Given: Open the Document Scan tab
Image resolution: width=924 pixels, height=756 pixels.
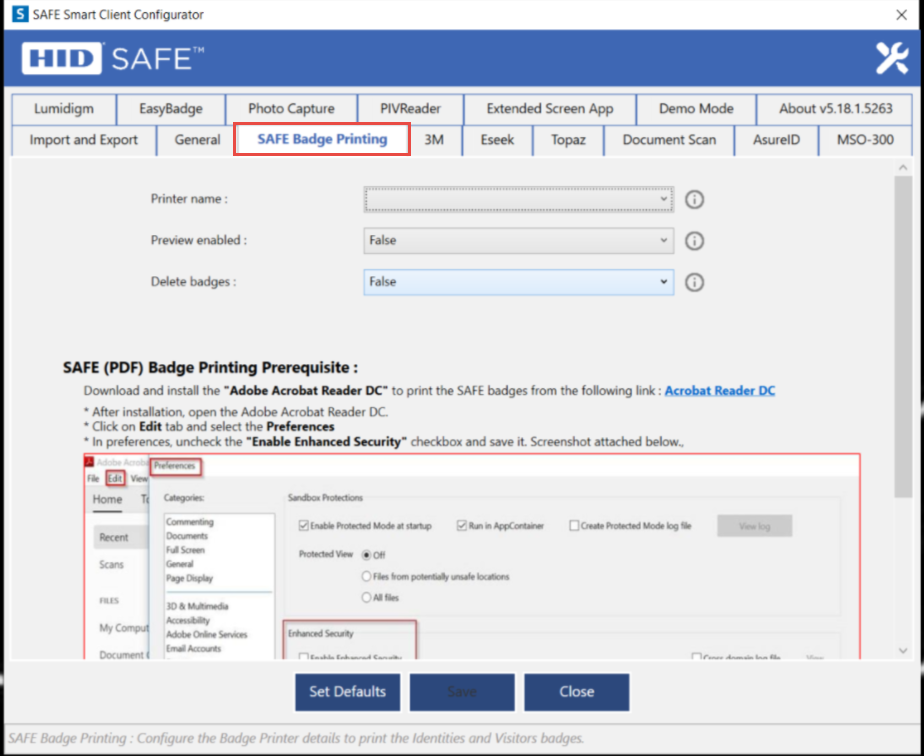Looking at the screenshot, I should click(x=669, y=140).
